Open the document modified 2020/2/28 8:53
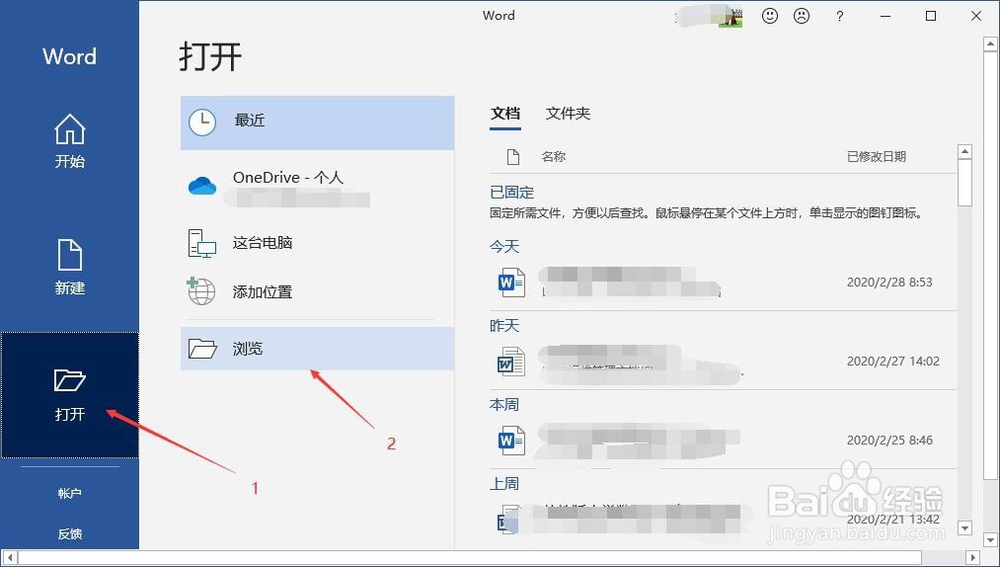This screenshot has height=567, width=1000. (x=723, y=282)
